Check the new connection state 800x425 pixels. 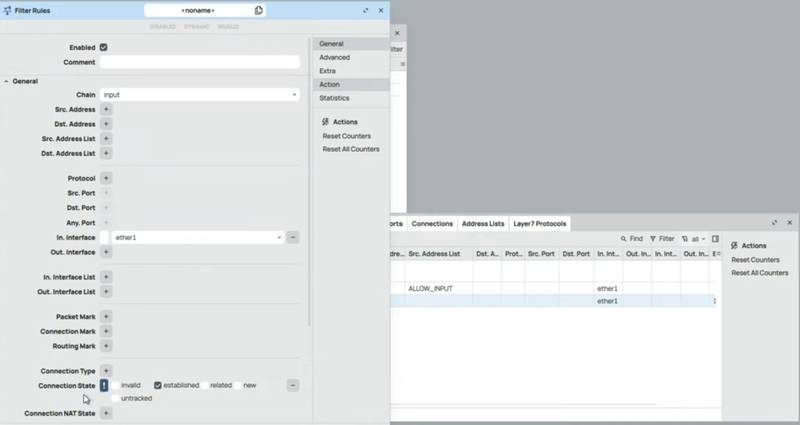click(x=238, y=385)
